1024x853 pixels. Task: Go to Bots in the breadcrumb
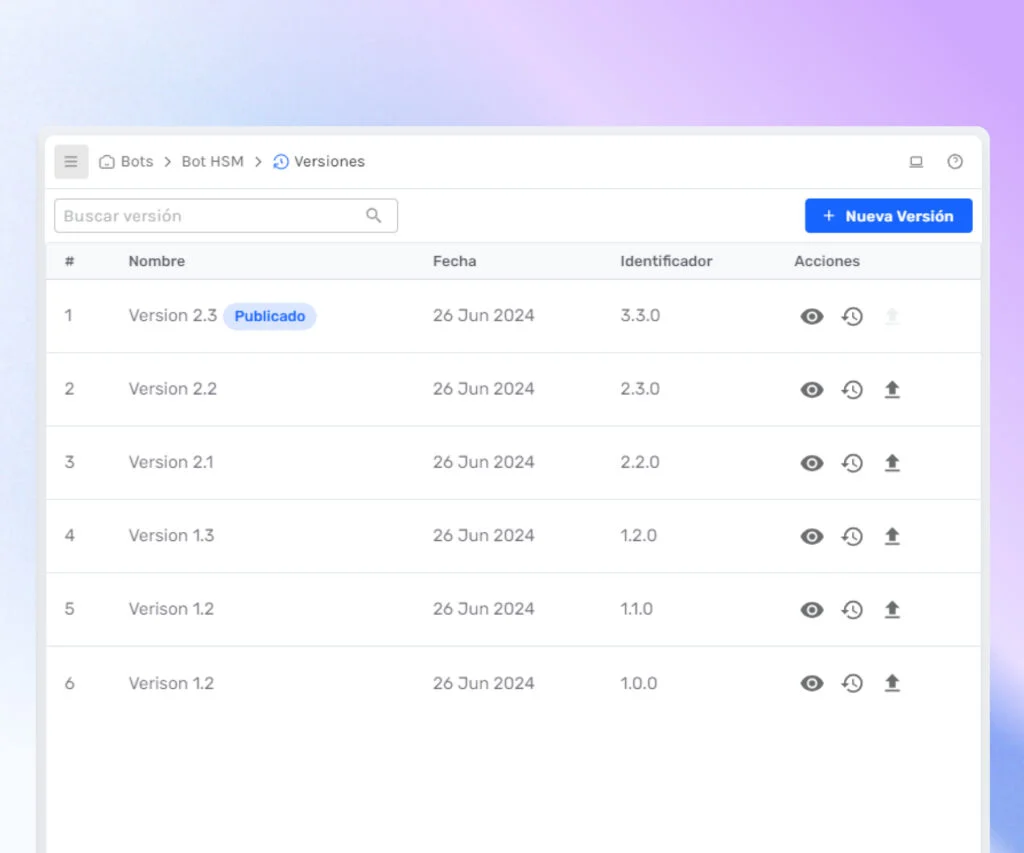(x=136, y=162)
